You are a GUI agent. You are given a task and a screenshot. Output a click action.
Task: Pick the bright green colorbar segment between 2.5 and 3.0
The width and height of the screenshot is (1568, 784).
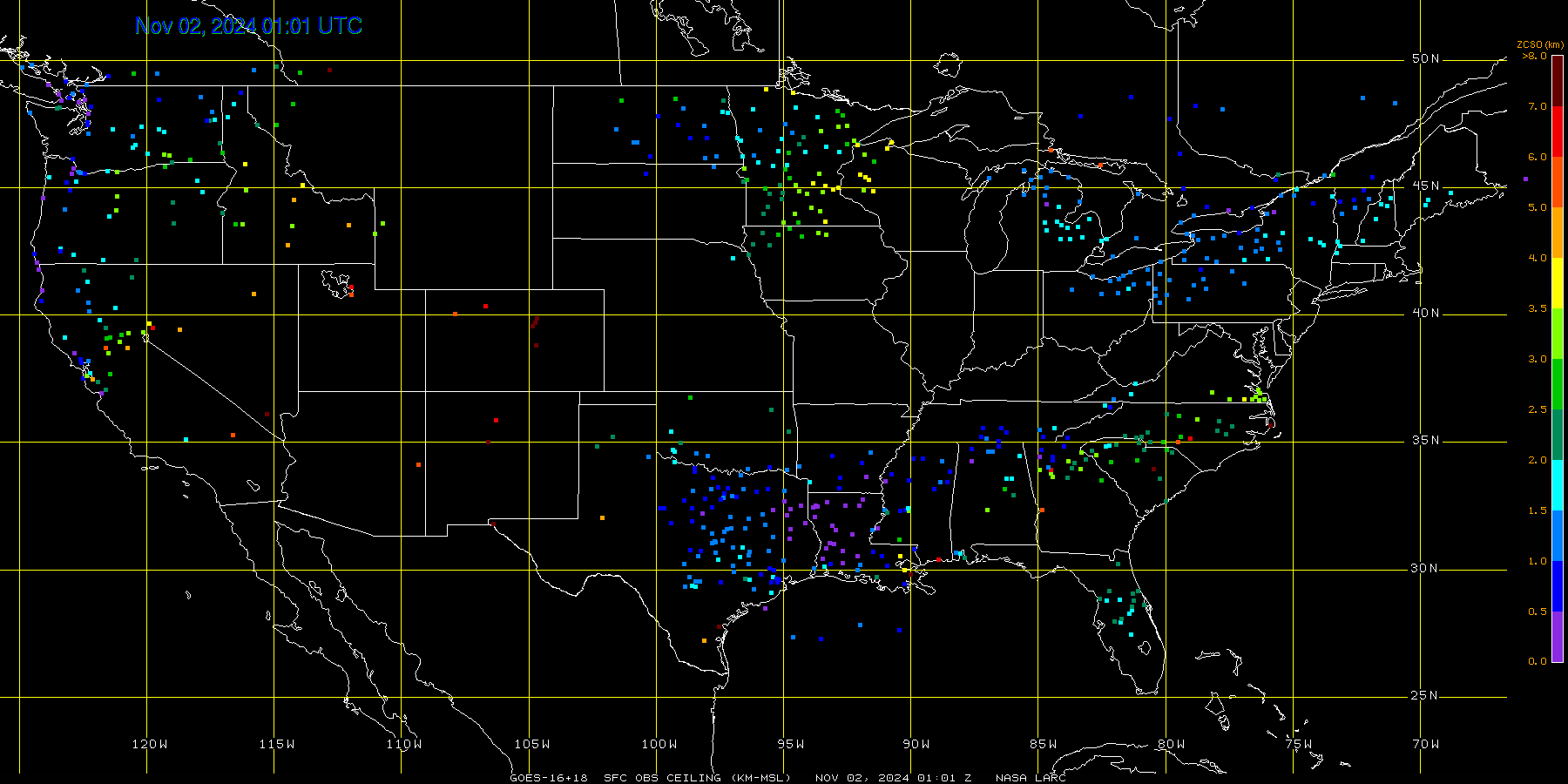pos(1558,384)
